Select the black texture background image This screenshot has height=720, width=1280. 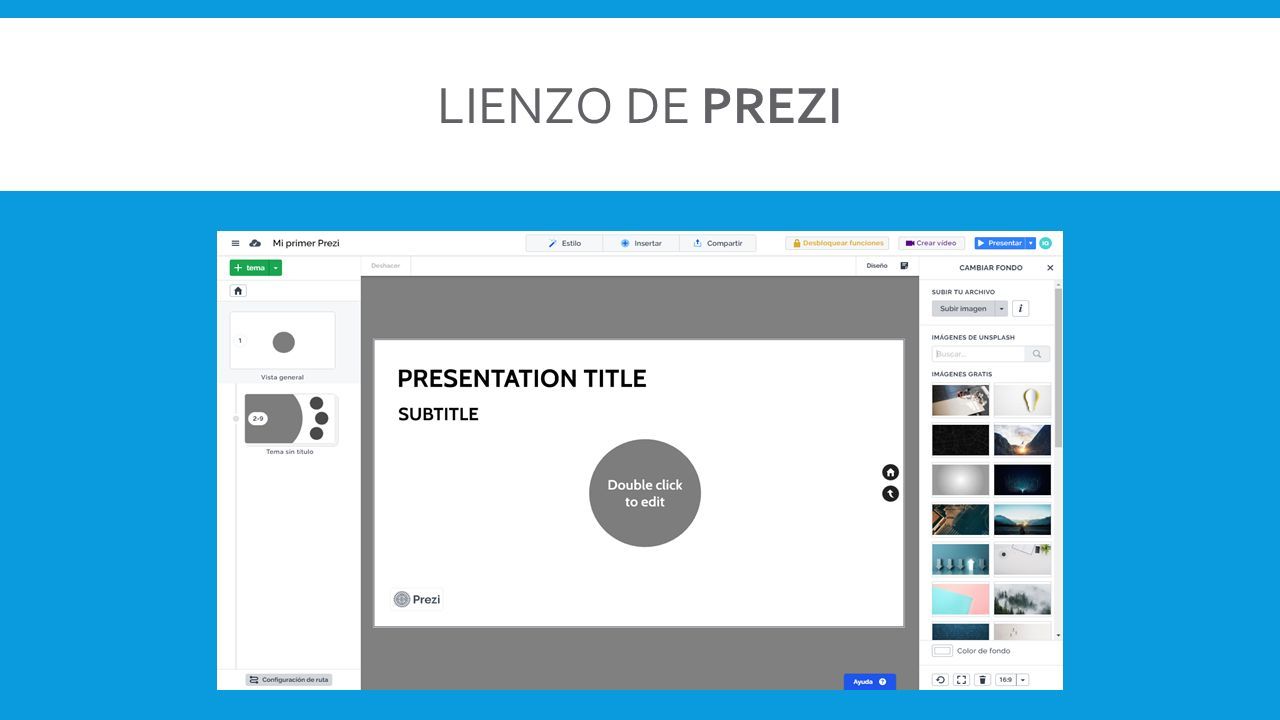coord(960,440)
